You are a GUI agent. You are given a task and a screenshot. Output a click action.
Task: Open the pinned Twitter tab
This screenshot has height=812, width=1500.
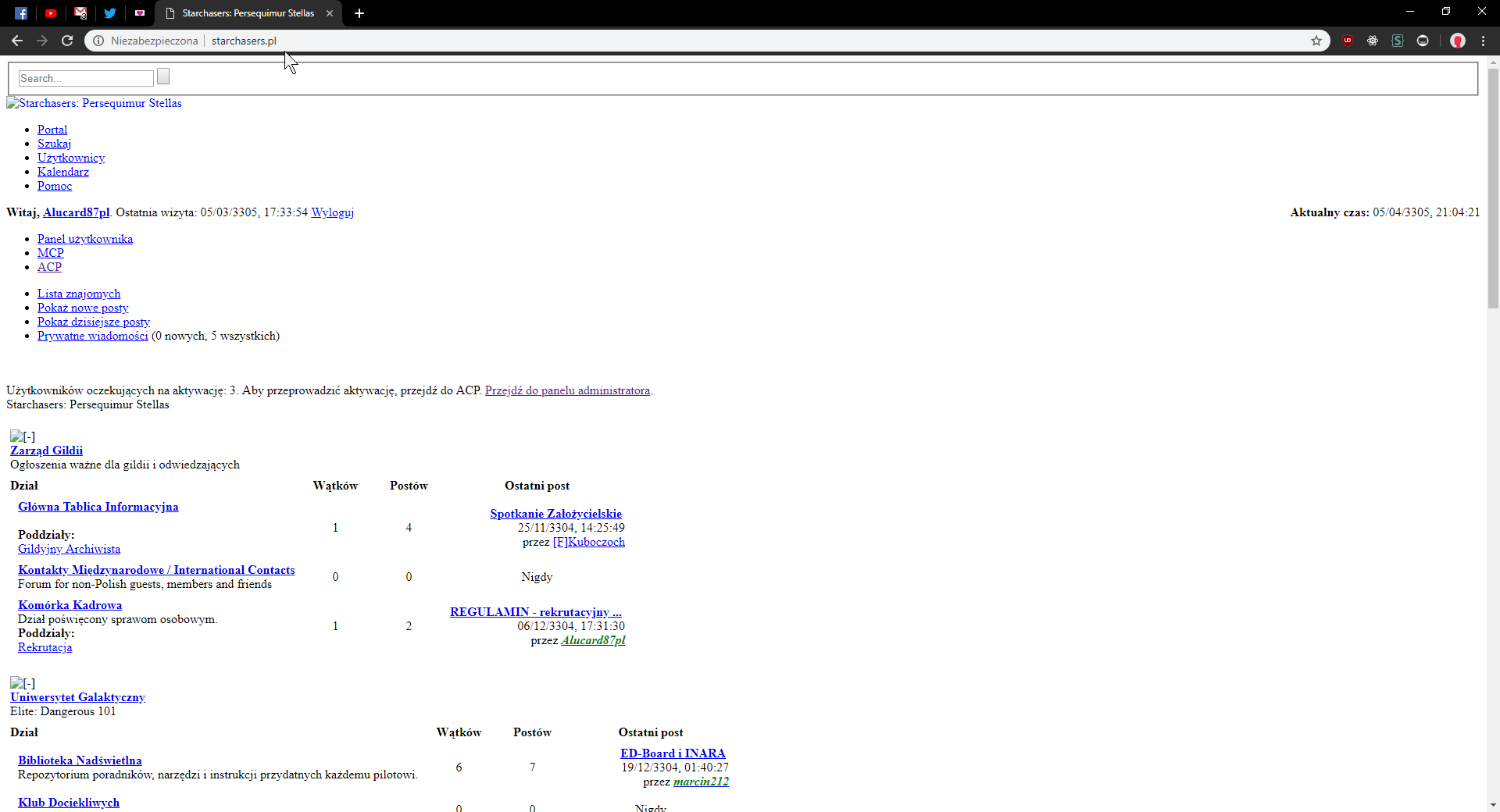pyautogui.click(x=110, y=13)
